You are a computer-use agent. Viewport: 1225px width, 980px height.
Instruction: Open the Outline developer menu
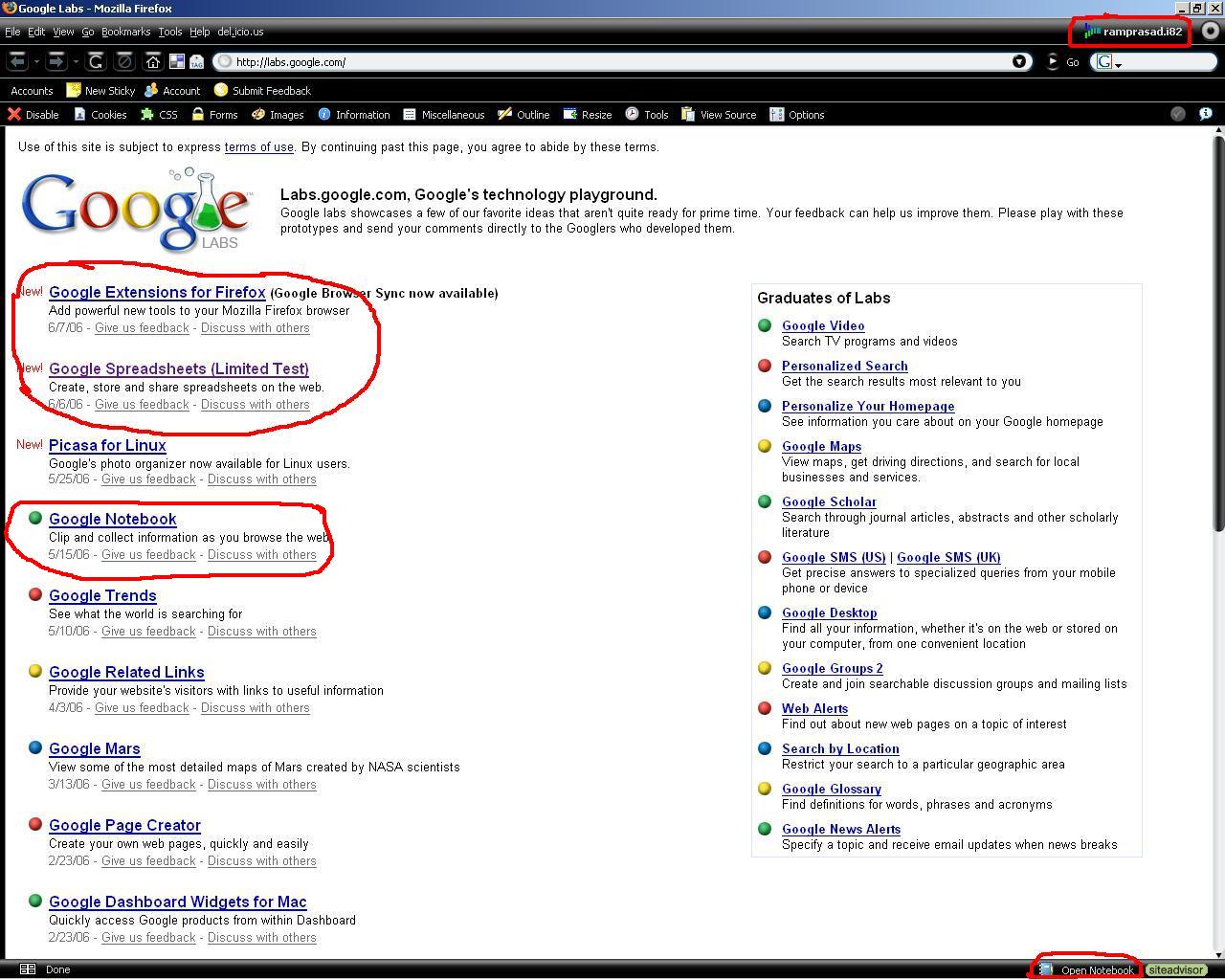(523, 114)
